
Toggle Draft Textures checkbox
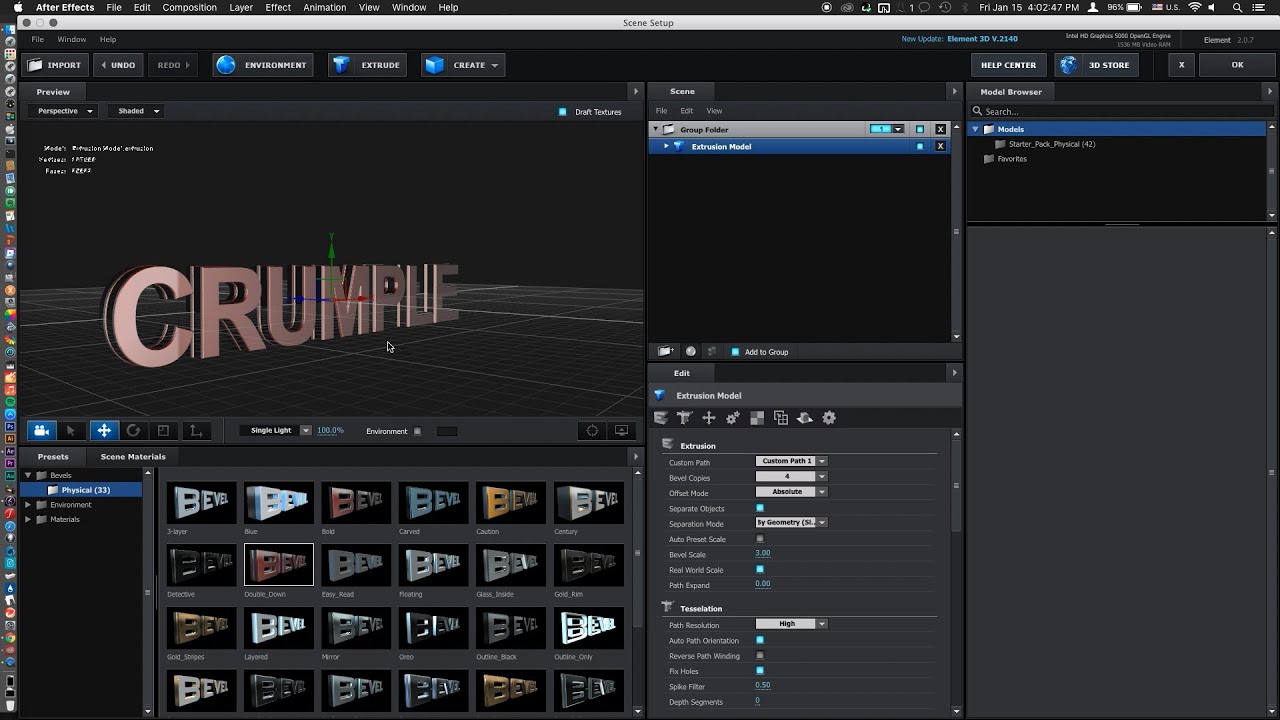click(562, 112)
